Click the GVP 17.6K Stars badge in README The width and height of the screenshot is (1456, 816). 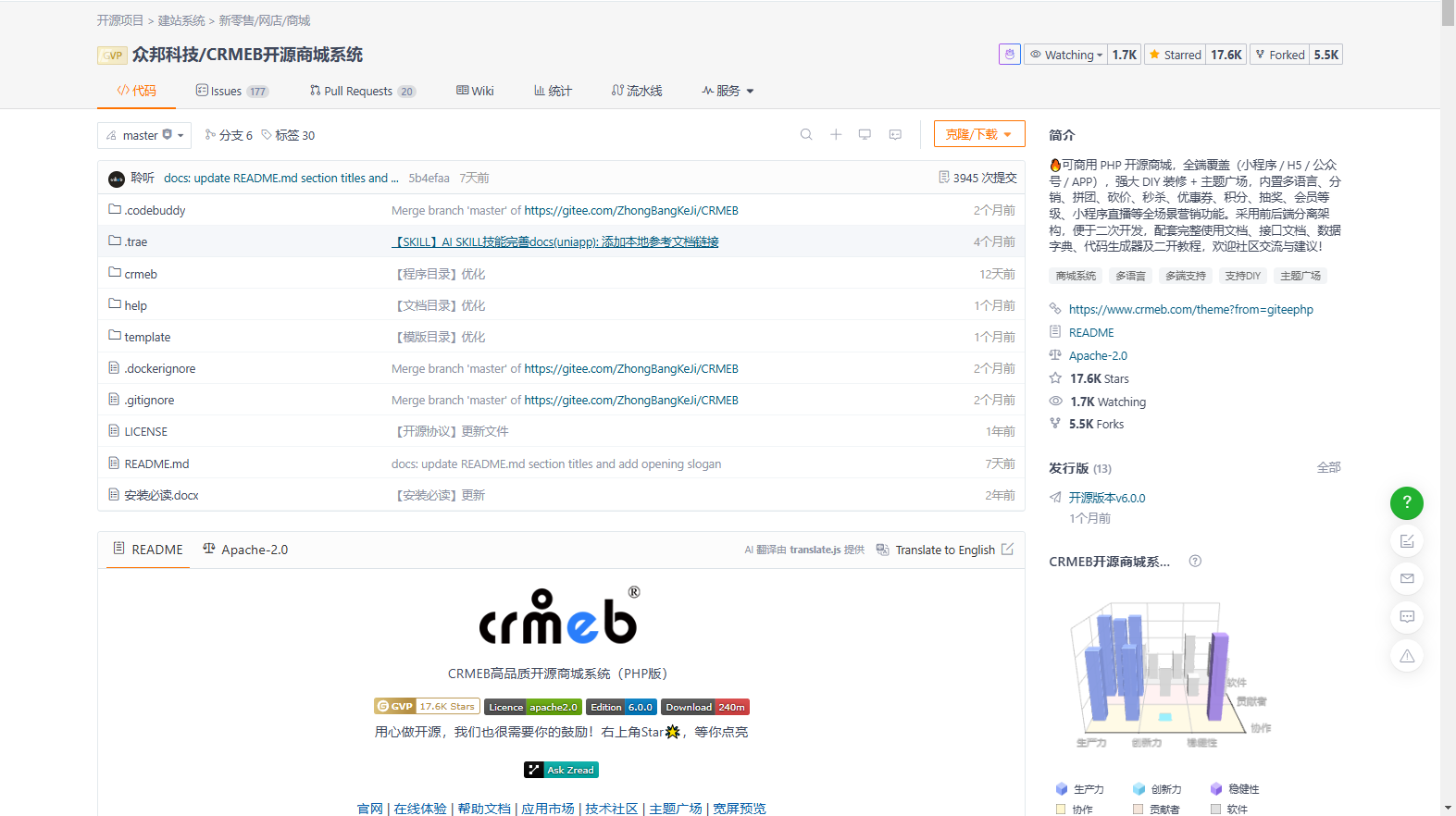point(427,707)
